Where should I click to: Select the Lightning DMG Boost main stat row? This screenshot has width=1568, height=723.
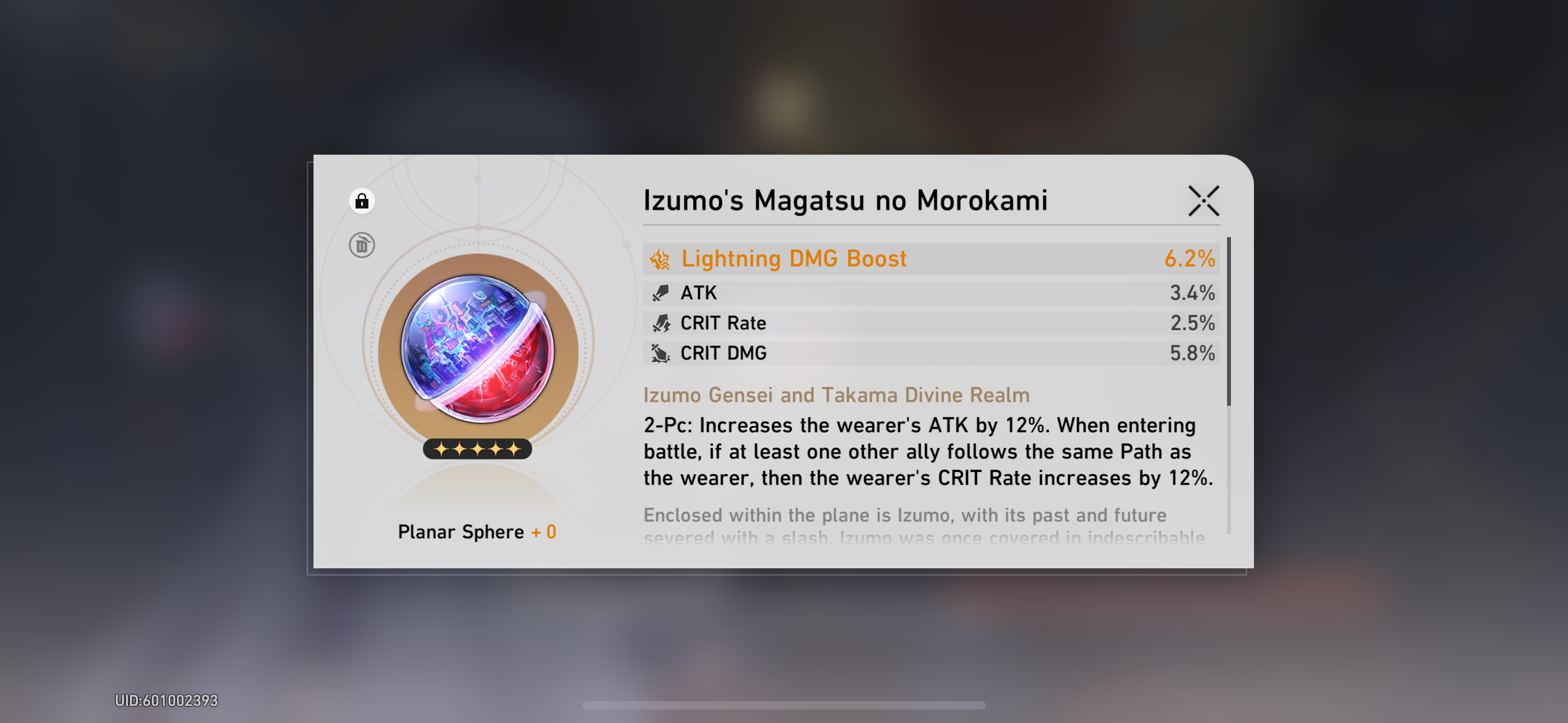[931, 258]
